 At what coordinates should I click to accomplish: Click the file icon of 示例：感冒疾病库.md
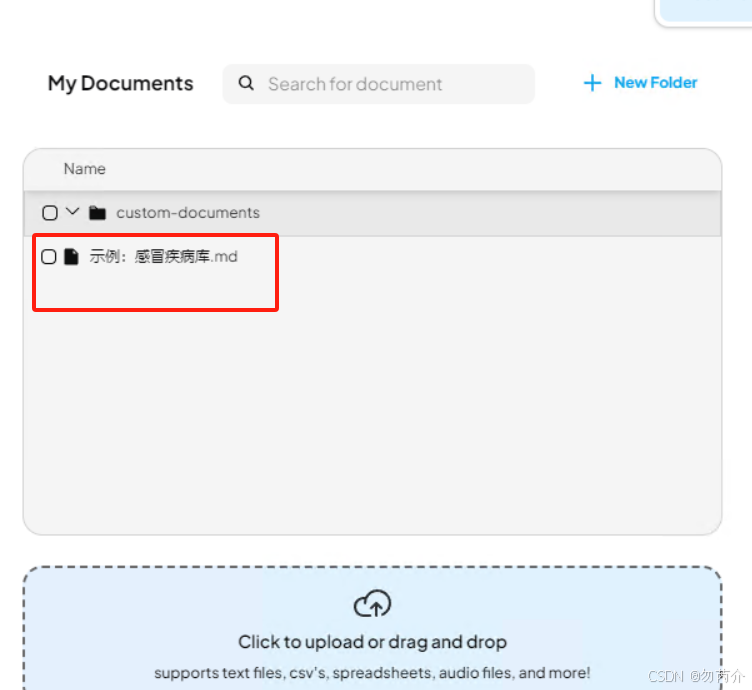tap(71, 257)
